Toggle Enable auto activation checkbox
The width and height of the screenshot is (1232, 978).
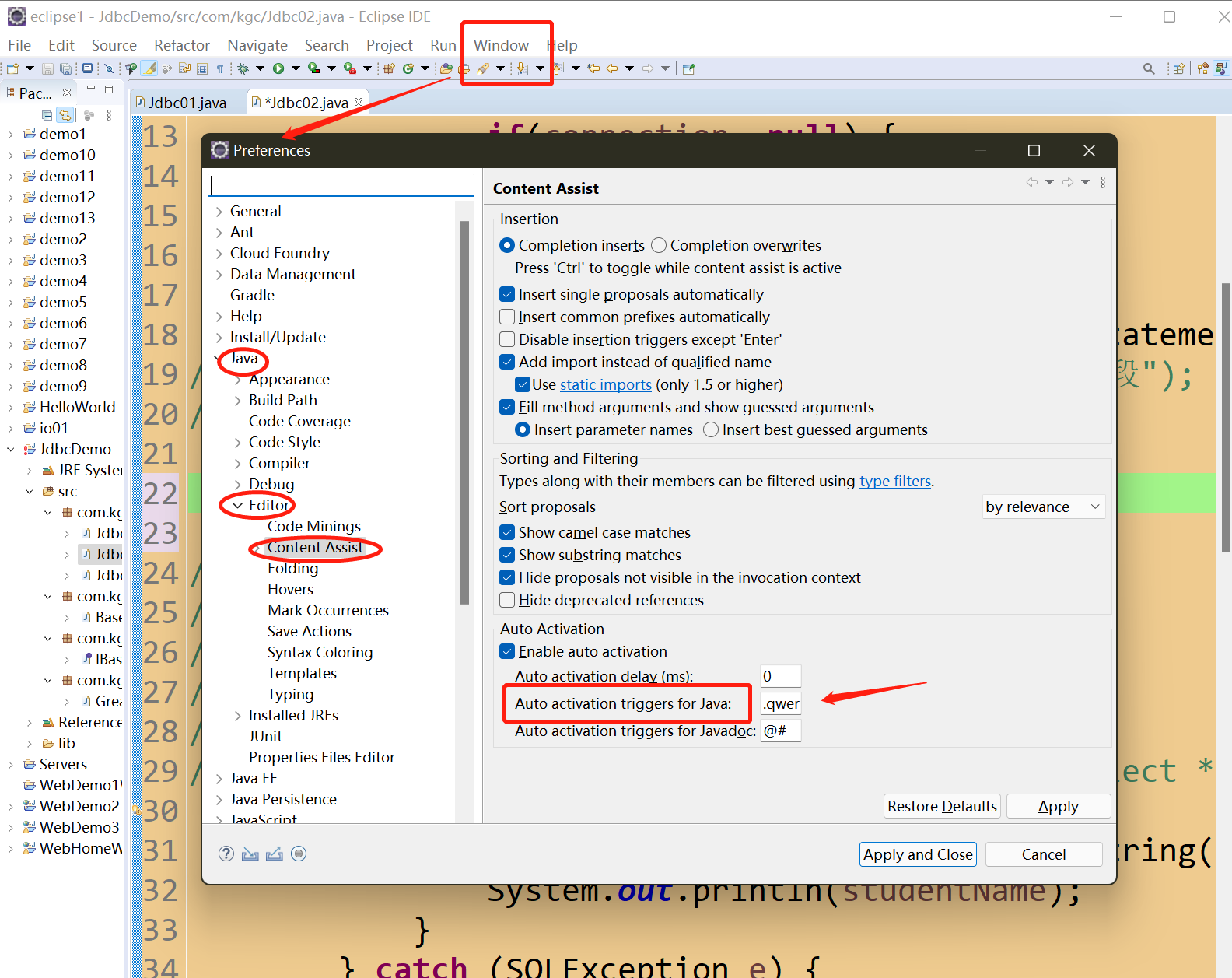pyautogui.click(x=507, y=651)
